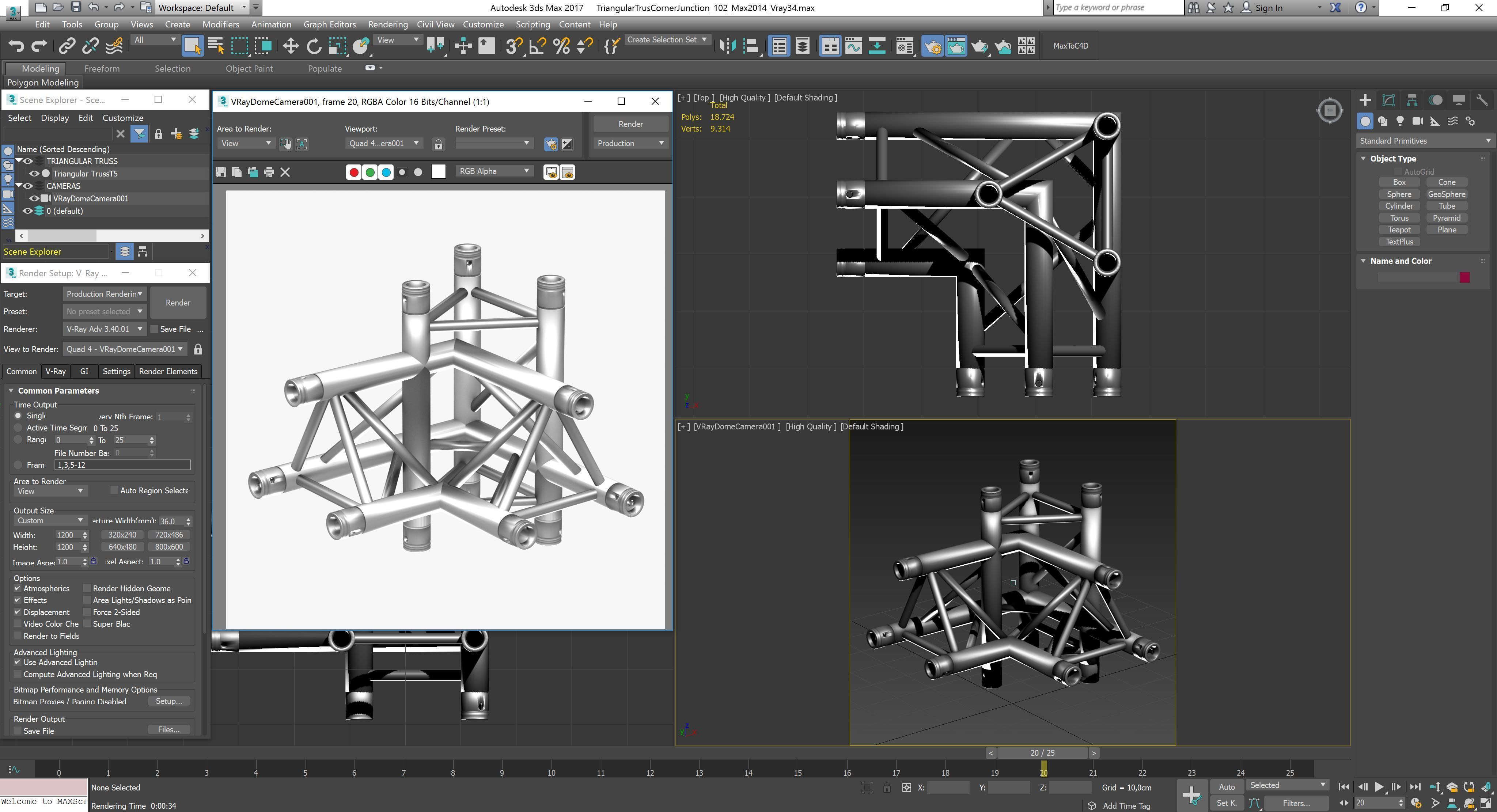Enable Render to Fields checkbox
Screen dimensions: 1497x812
tap(18, 637)
